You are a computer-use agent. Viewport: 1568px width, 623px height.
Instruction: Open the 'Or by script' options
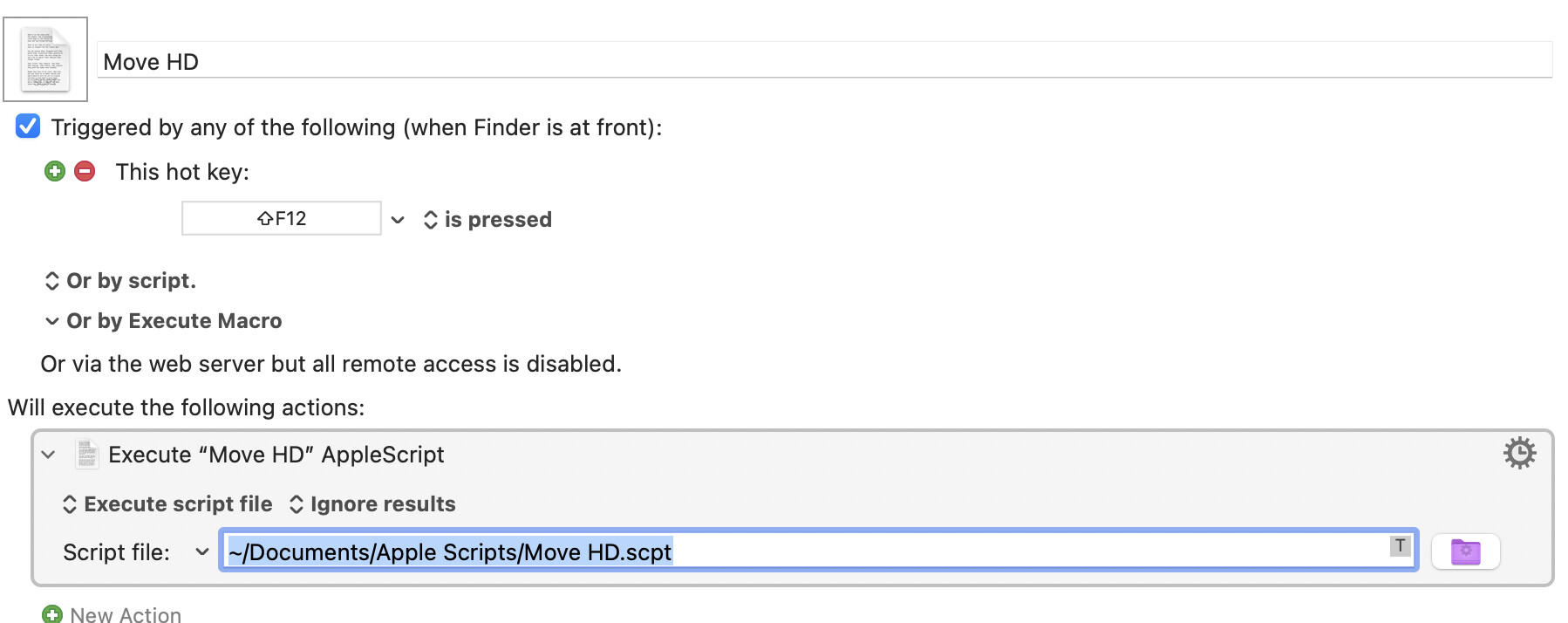coord(120,281)
